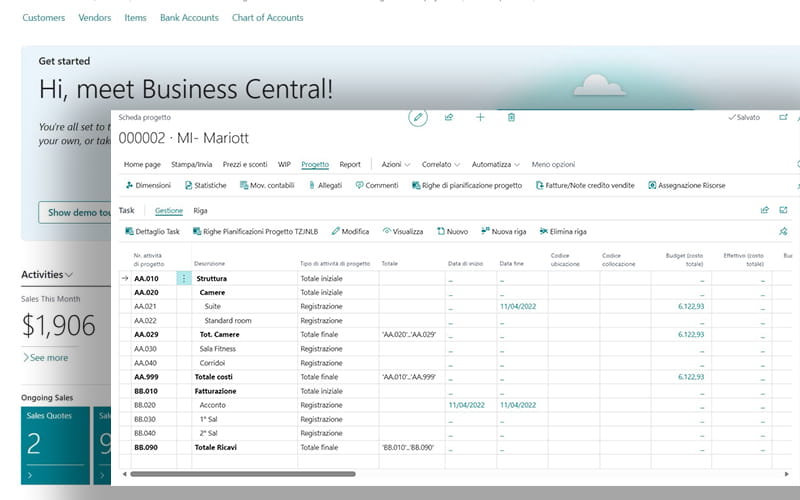Open Allegati attachments action
This screenshot has height=500, width=800.
tap(325, 185)
